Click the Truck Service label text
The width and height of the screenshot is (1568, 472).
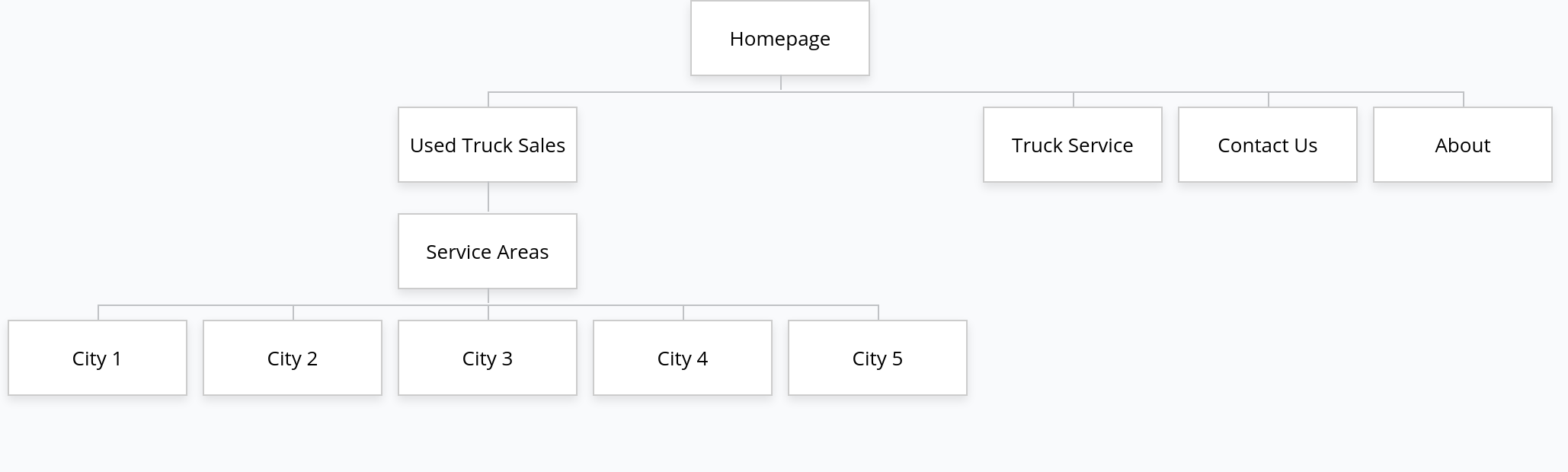[1073, 145]
